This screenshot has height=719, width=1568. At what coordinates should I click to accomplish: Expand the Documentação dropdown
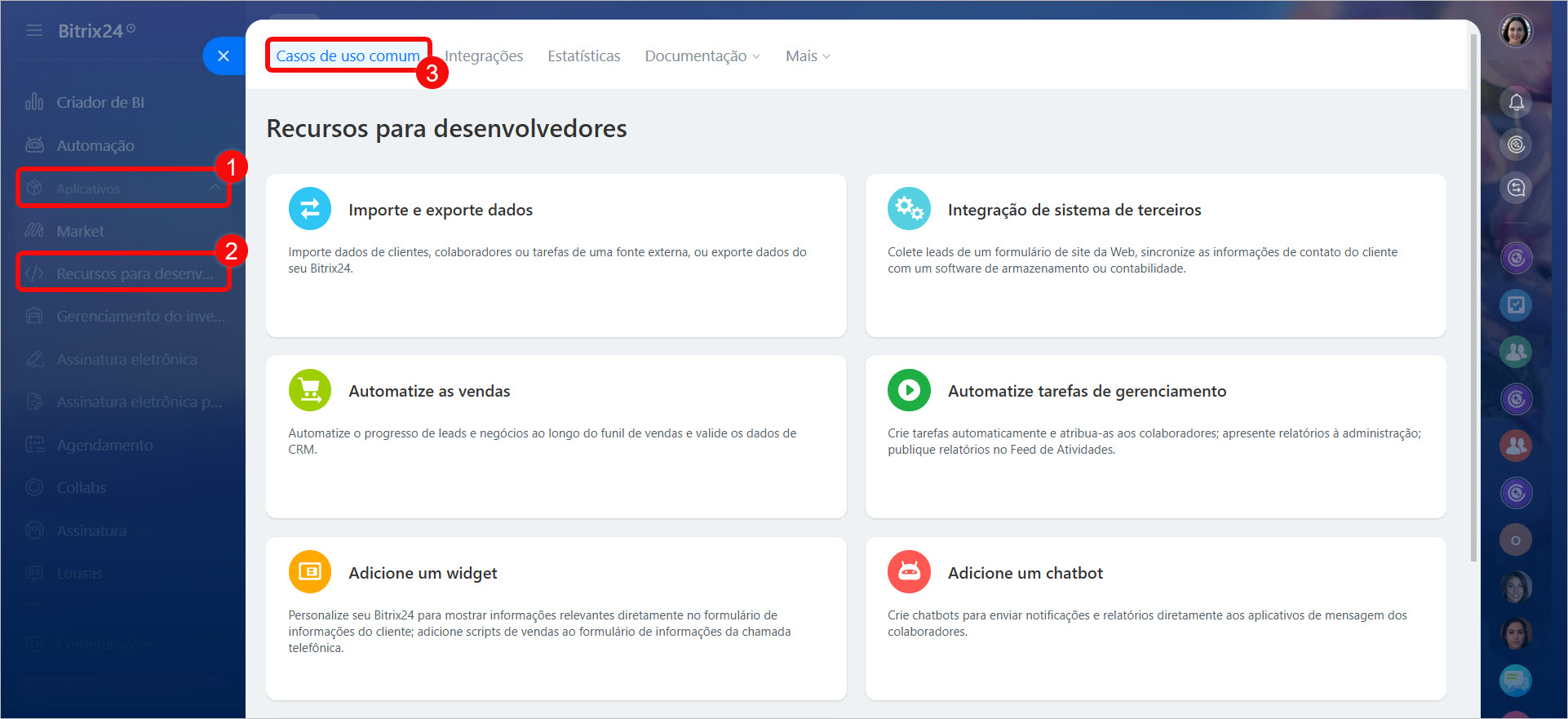[x=702, y=55]
